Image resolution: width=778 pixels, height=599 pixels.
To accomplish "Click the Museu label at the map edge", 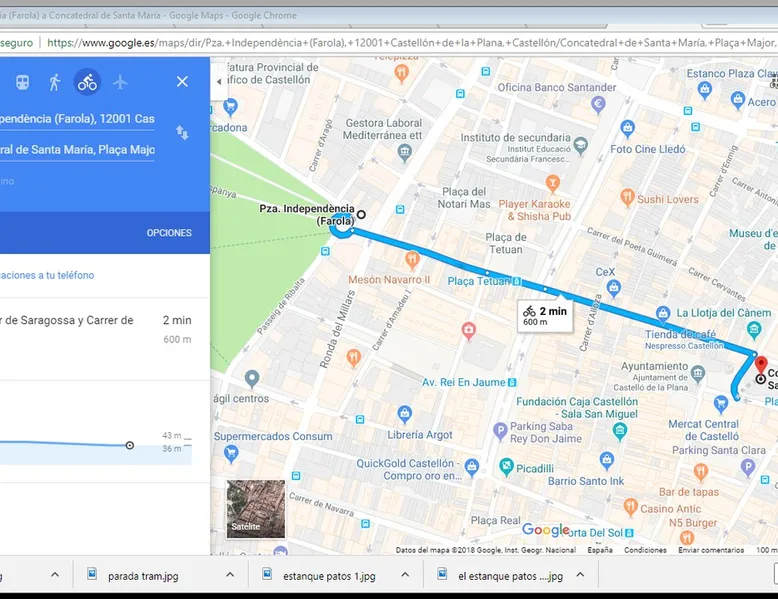I will click(753, 240).
